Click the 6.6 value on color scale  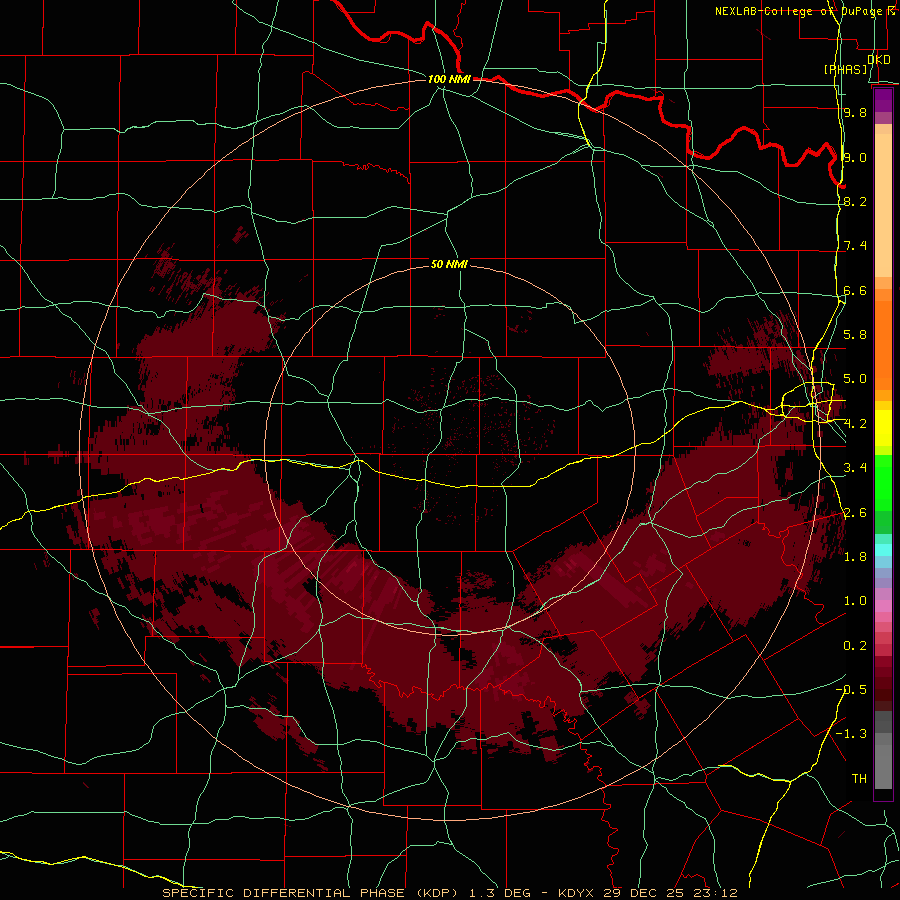[x=855, y=290]
